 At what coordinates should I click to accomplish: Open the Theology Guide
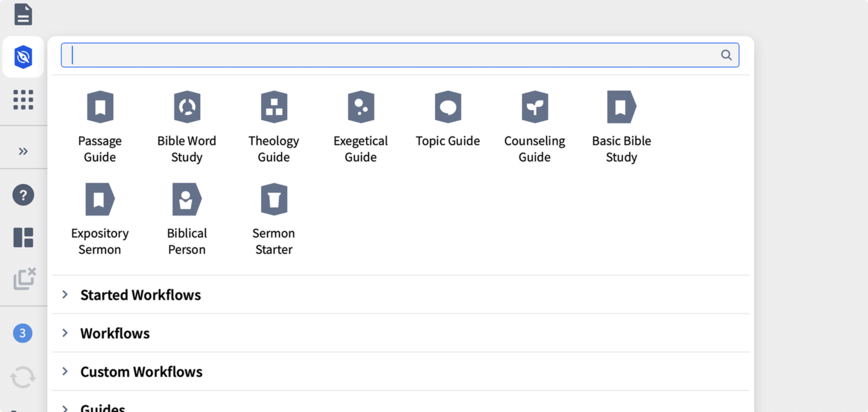click(x=274, y=108)
